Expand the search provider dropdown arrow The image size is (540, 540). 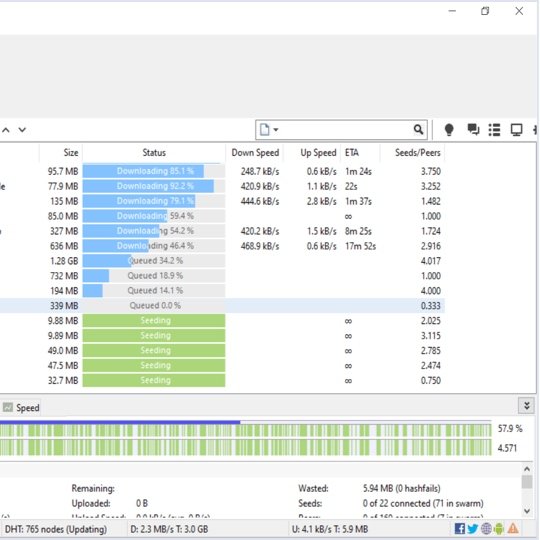(x=276, y=130)
